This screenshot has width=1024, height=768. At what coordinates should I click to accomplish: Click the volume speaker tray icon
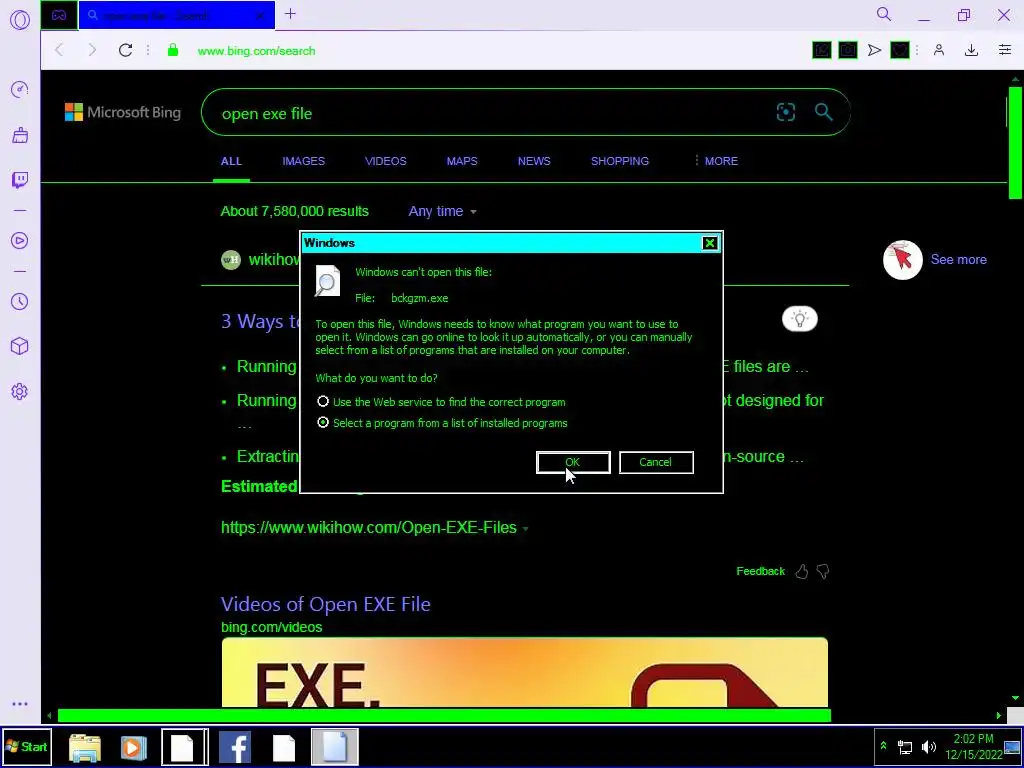point(928,746)
